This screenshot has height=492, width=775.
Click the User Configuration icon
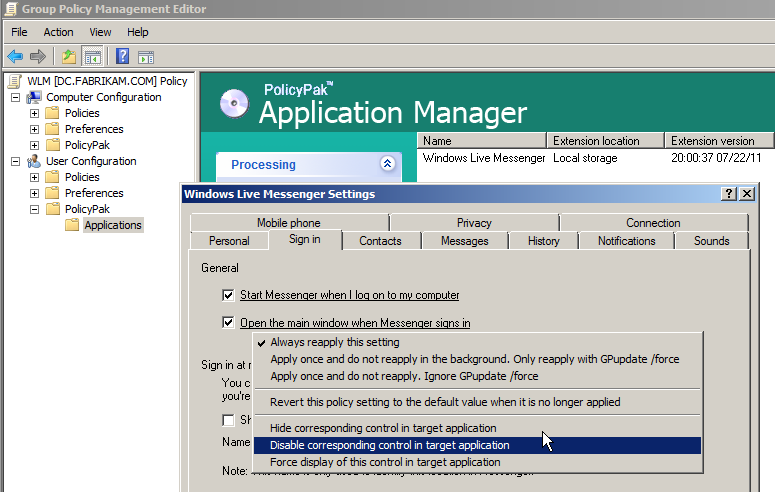34,161
